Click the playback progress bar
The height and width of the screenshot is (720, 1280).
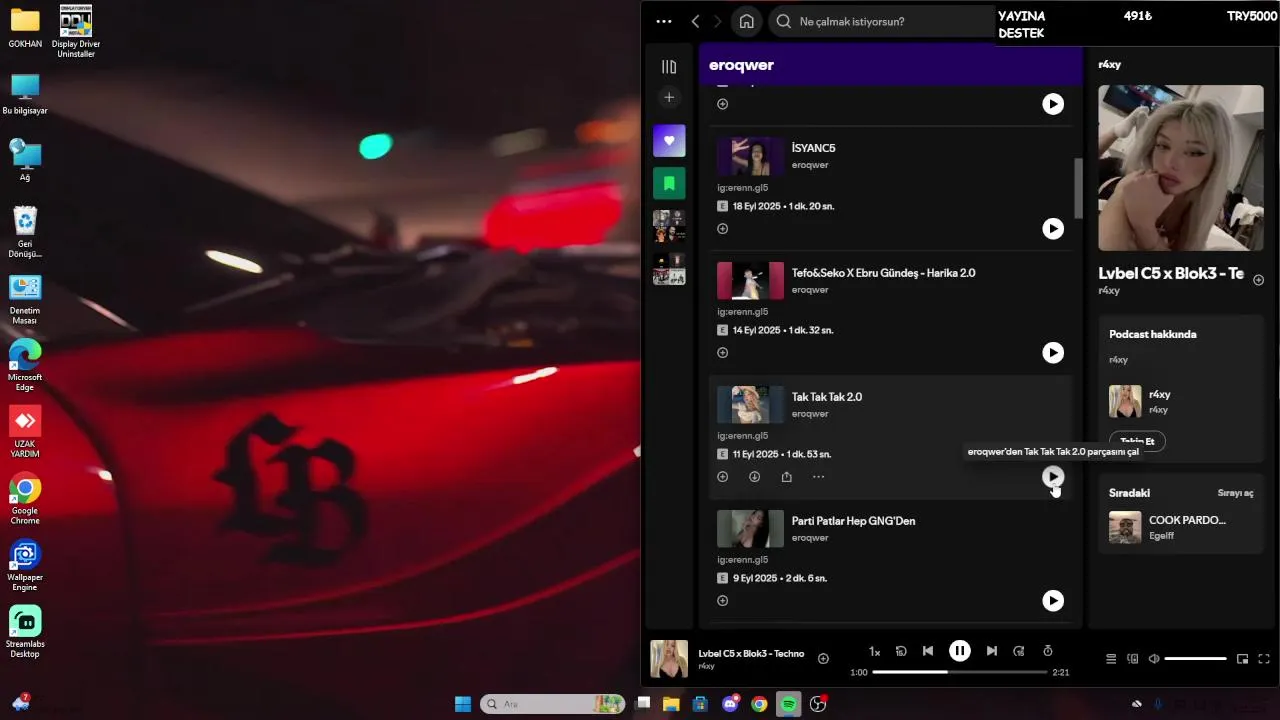point(960,672)
